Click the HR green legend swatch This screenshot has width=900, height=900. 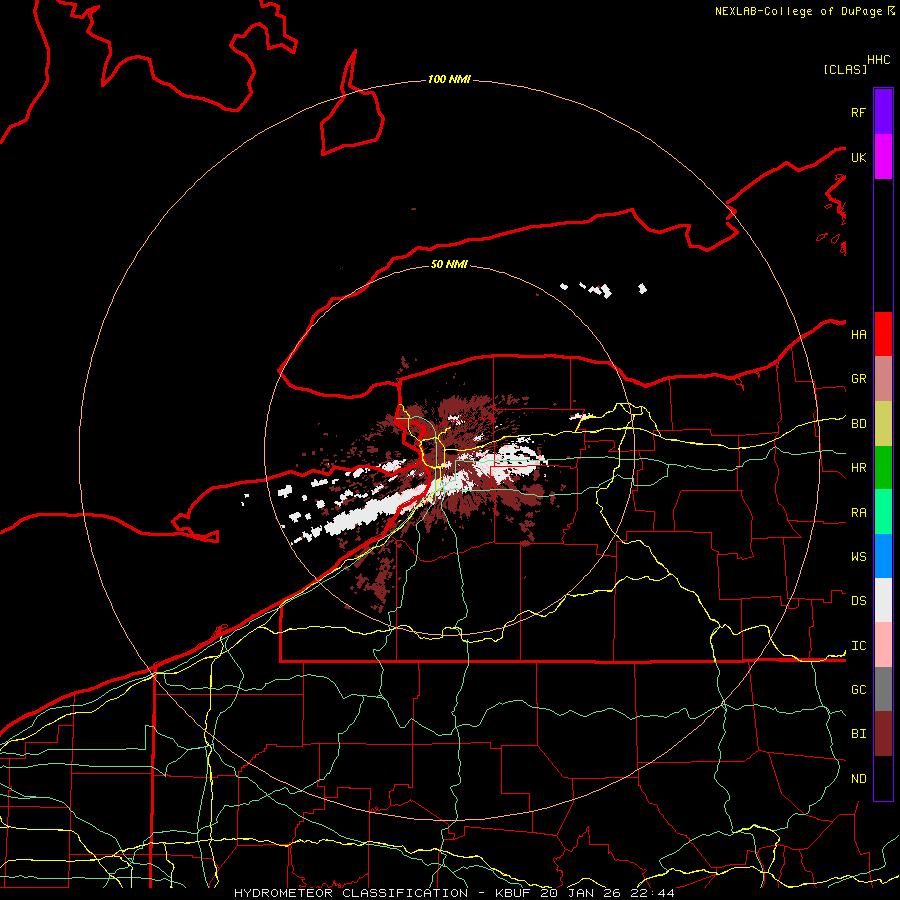[883, 468]
